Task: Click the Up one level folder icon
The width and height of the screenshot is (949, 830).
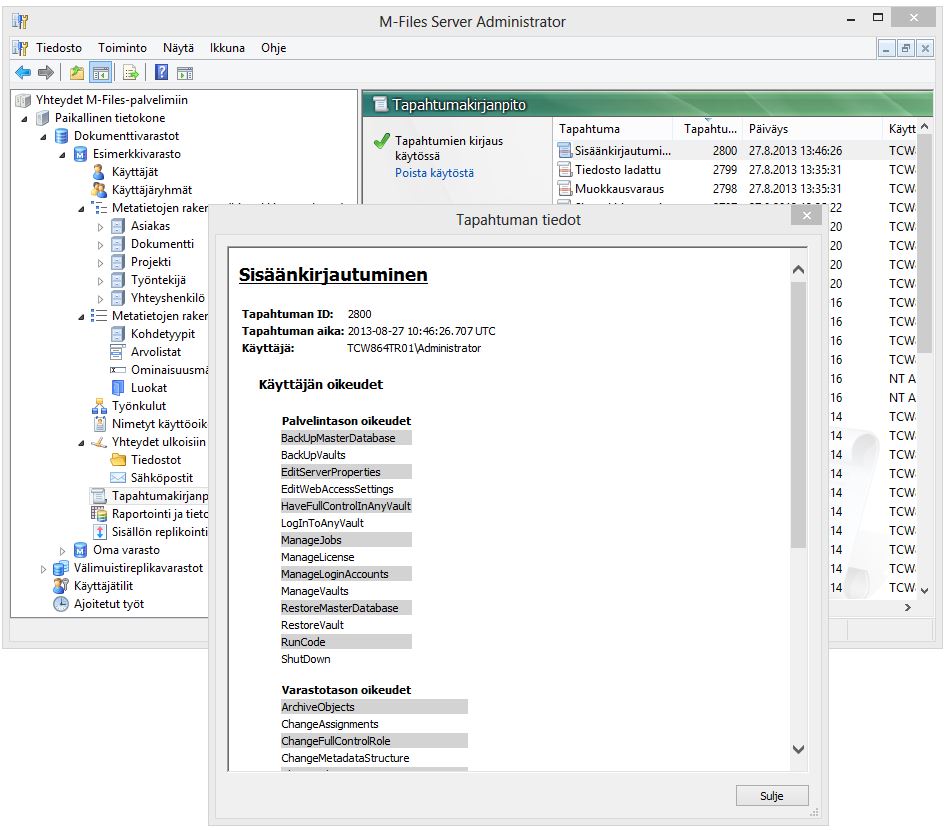Action: [77, 73]
